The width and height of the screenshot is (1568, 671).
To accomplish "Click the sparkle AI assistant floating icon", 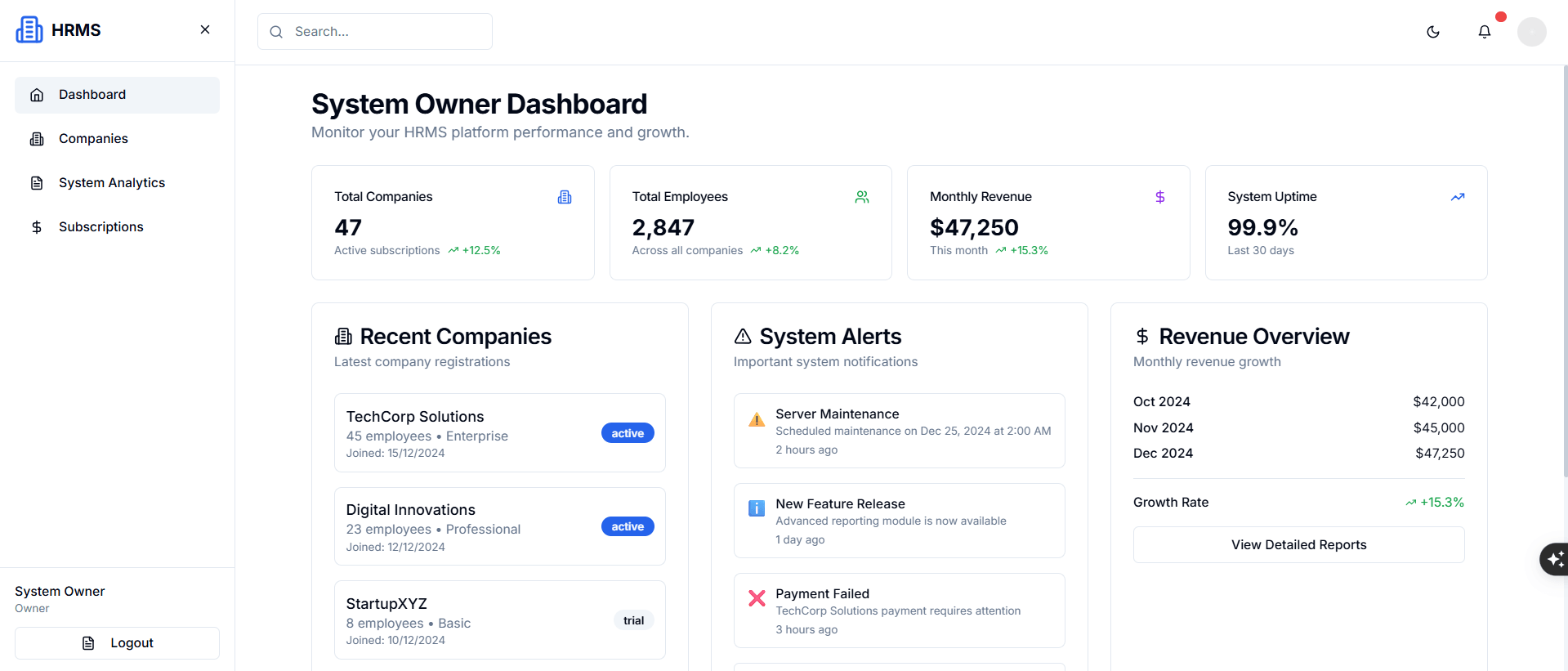I will [x=1555, y=559].
